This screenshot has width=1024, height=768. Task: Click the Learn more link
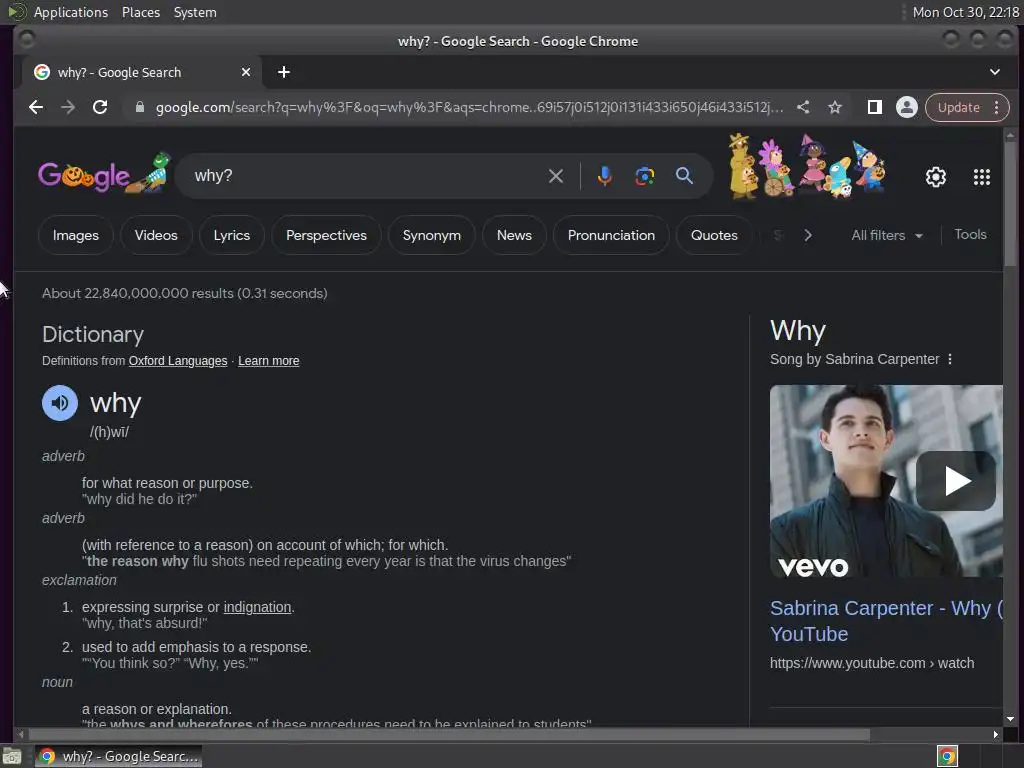pos(268,360)
